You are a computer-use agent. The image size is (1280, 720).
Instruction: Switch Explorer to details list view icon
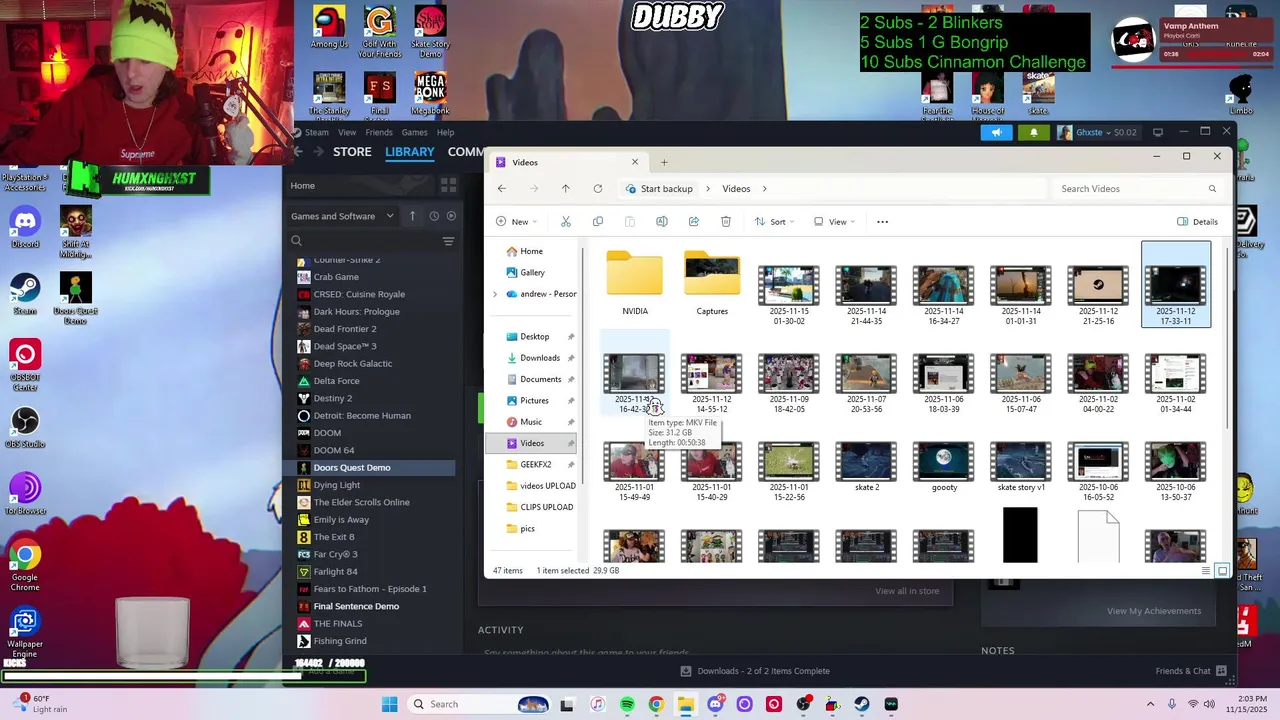coord(1206,570)
